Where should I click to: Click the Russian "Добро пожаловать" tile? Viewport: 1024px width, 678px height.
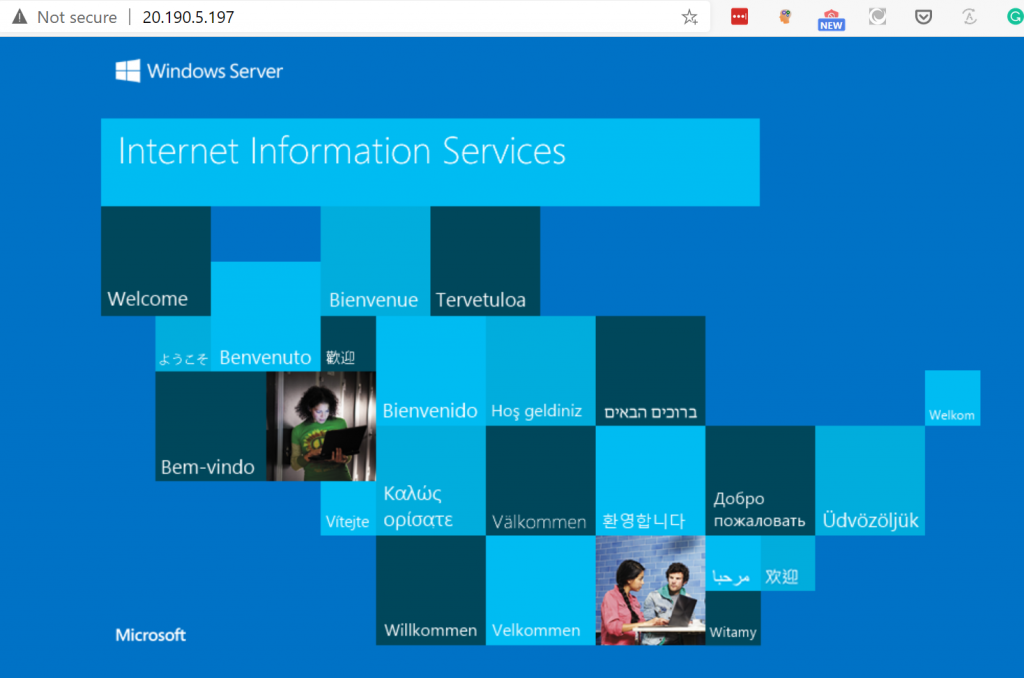point(760,481)
